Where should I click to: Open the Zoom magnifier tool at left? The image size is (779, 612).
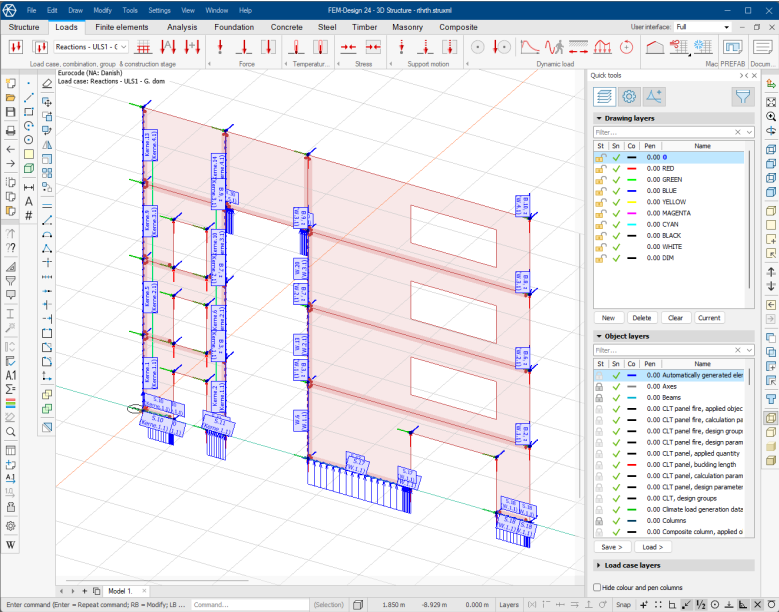(x=10, y=432)
